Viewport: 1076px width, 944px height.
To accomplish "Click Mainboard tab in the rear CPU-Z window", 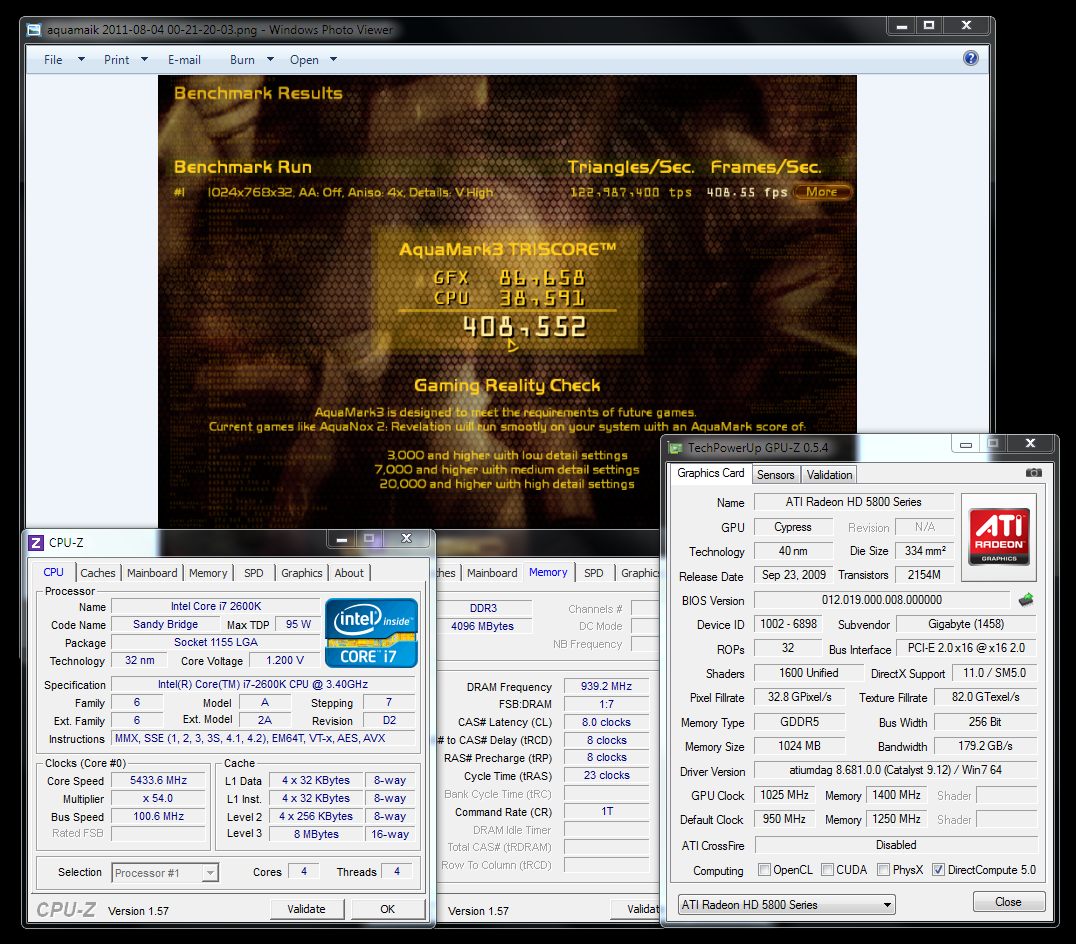I will (x=492, y=573).
